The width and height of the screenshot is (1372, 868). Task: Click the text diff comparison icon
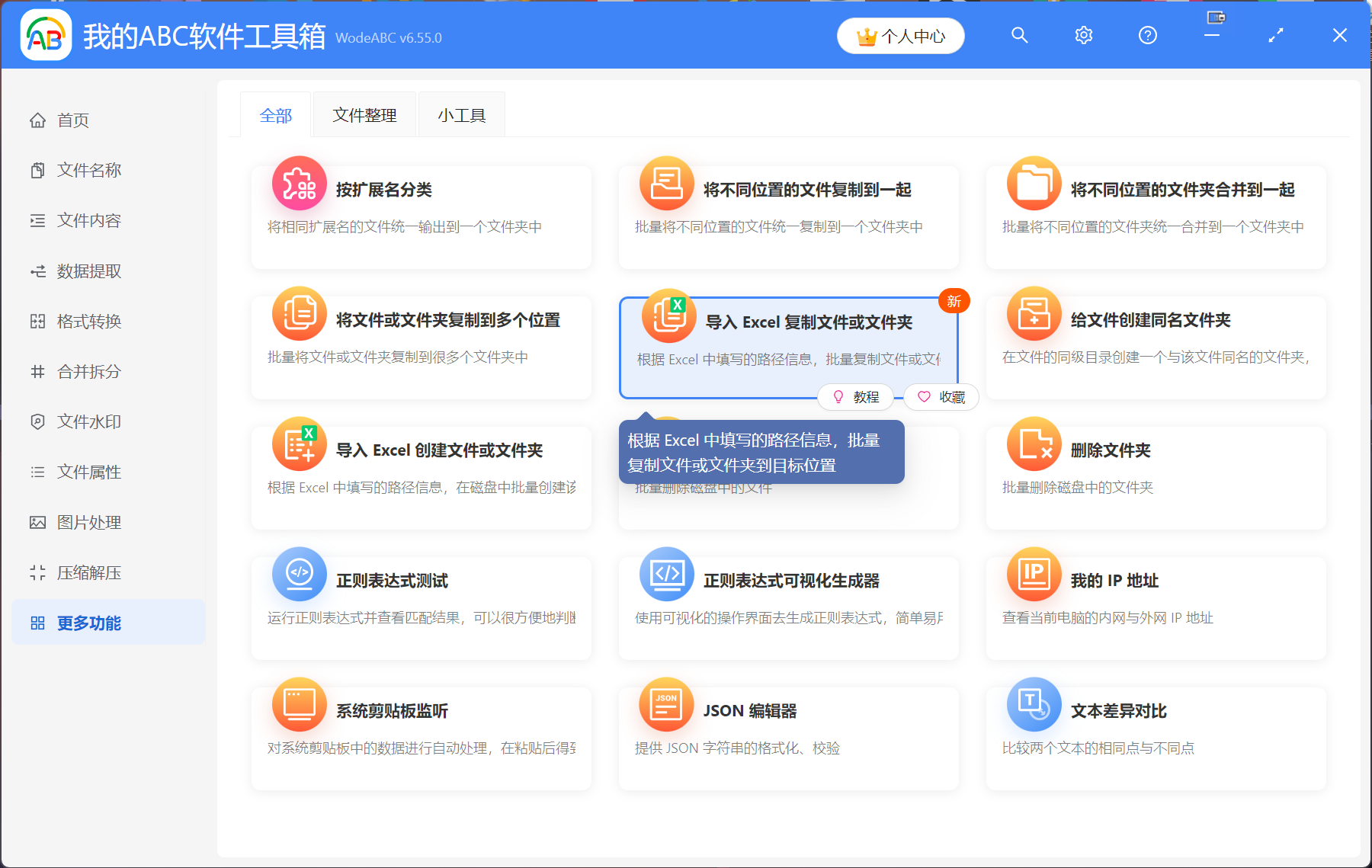coord(1034,704)
